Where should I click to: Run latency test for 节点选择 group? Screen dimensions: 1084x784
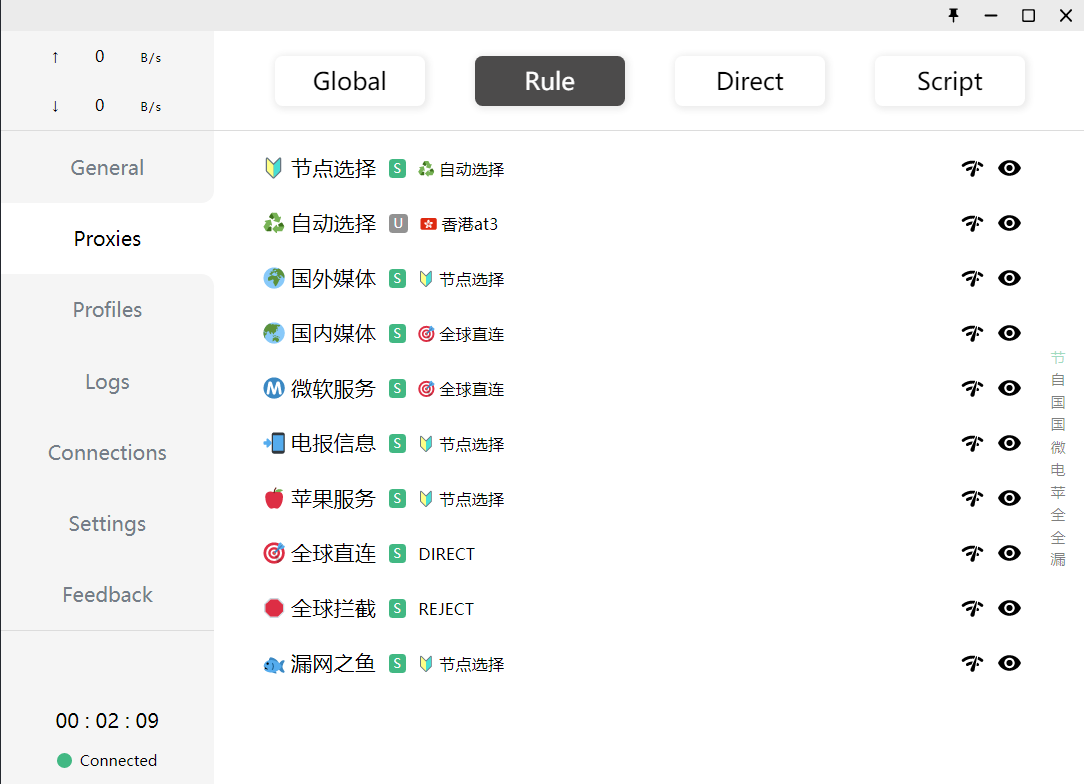tap(972, 168)
